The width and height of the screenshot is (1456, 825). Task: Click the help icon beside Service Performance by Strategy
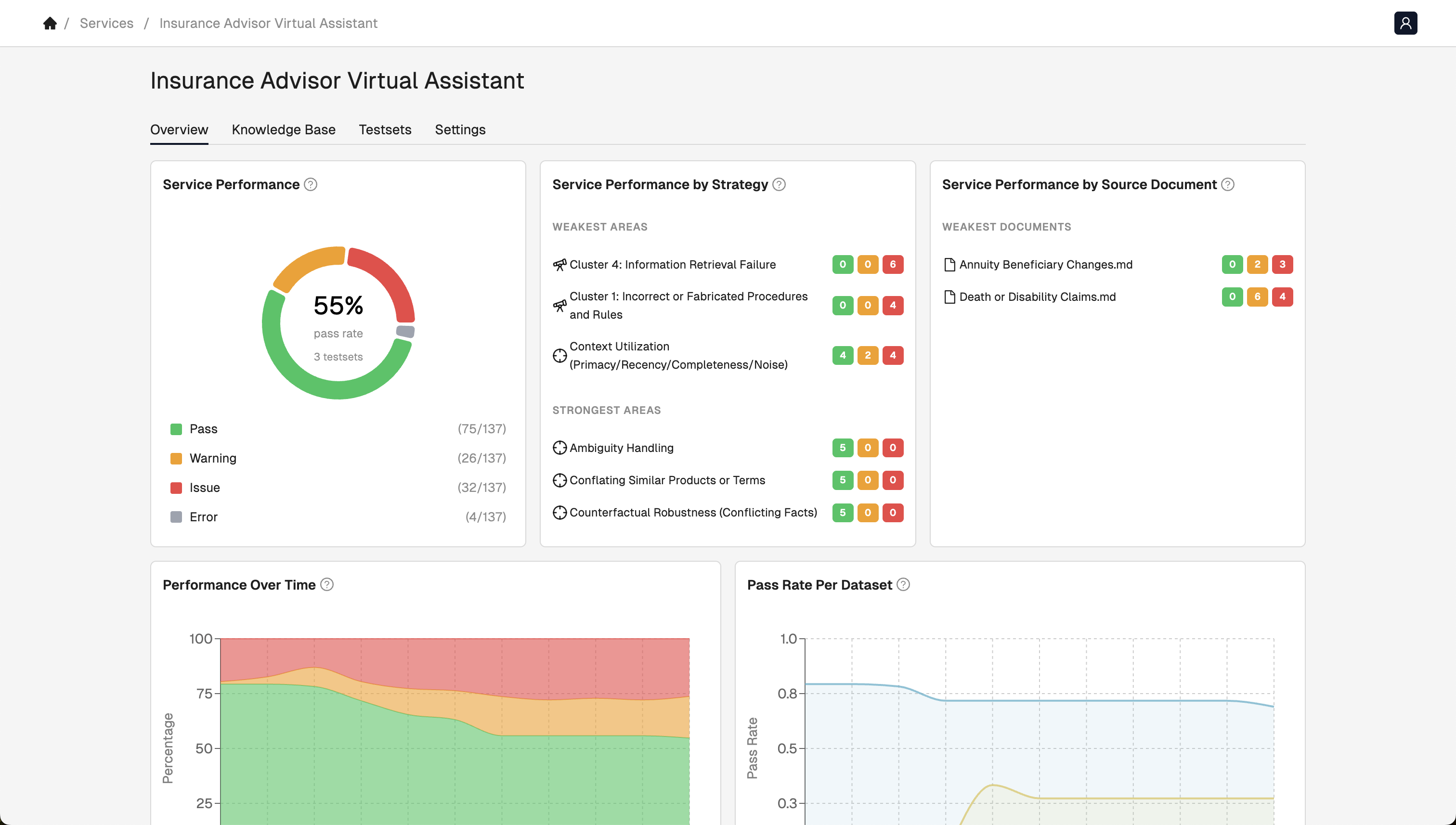click(779, 184)
